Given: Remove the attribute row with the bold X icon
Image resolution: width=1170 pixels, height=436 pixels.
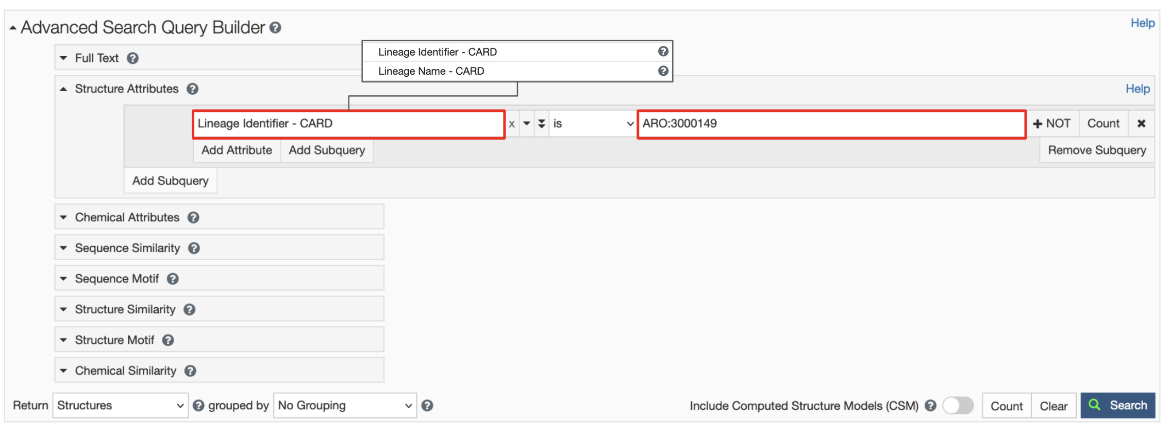Looking at the screenshot, I should (x=1141, y=124).
